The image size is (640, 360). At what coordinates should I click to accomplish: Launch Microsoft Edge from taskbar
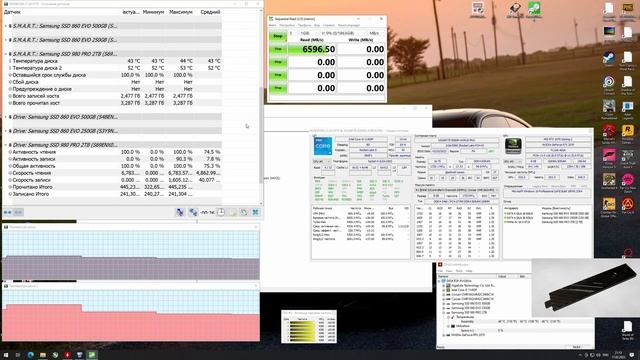(x=31, y=355)
